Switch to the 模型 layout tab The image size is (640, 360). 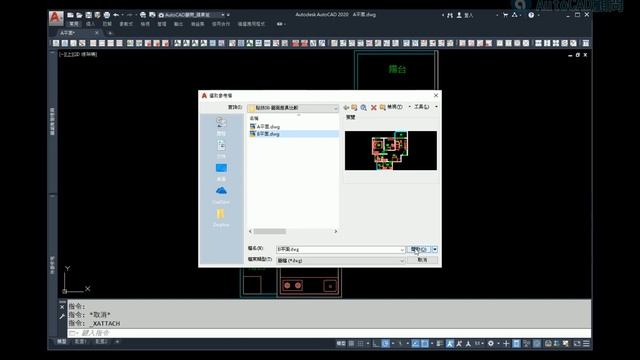coord(62,342)
